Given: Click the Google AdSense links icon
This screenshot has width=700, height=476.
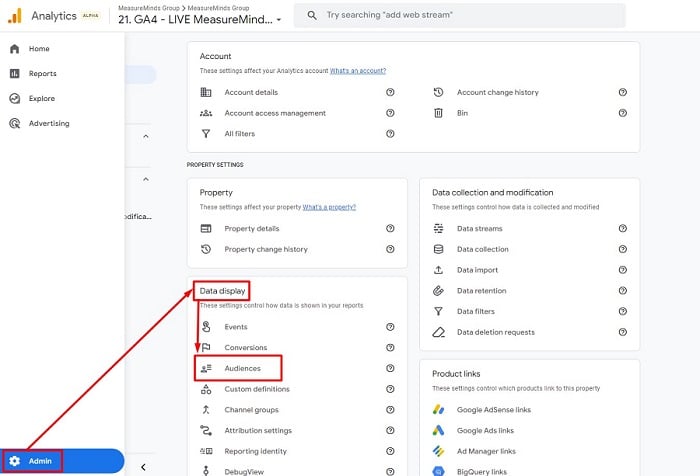Looking at the screenshot, I should (x=438, y=409).
